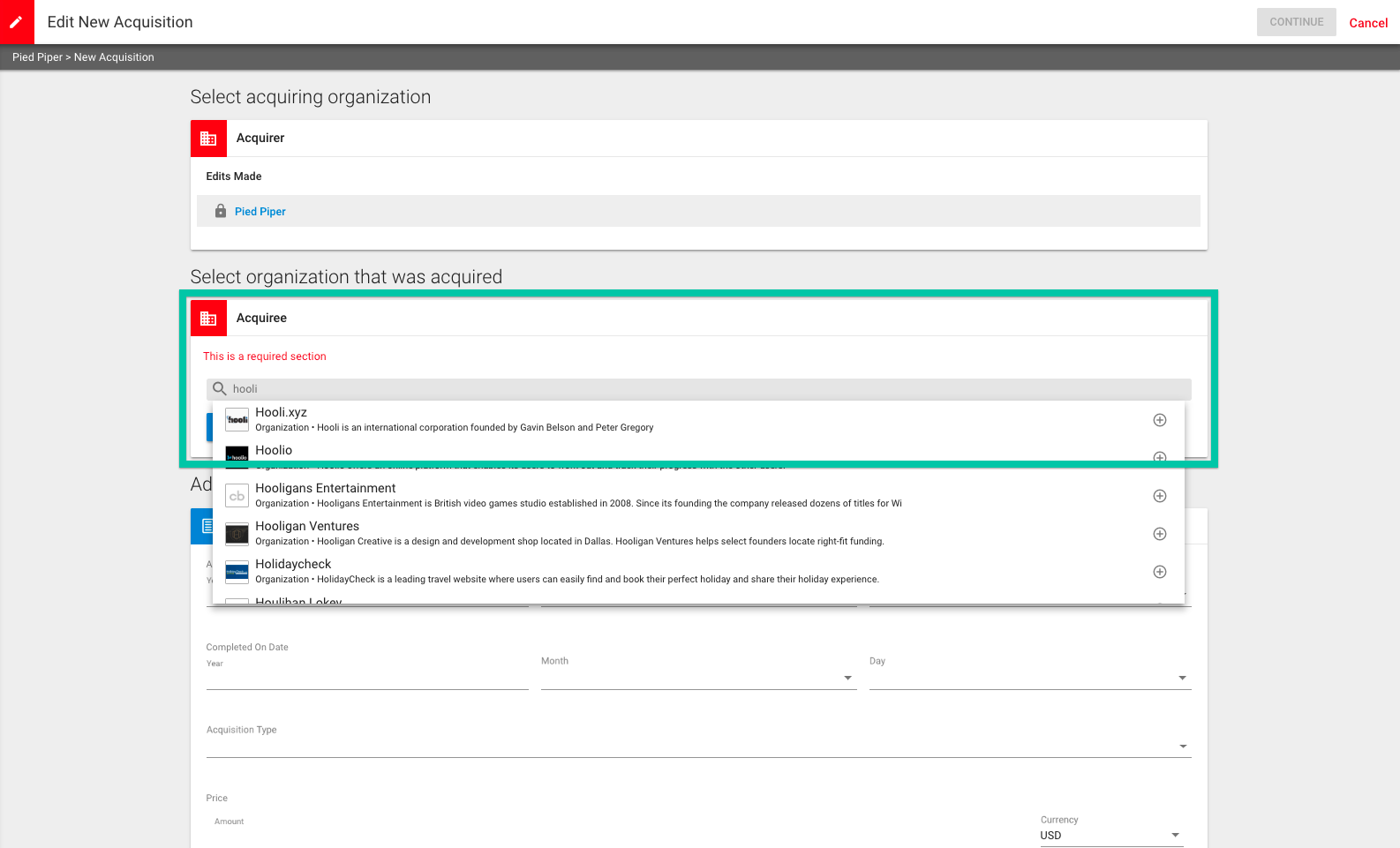Viewport: 1400px width, 848px height.
Task: Add Hooligans Entertainment using its plus icon
Action: 1160,496
